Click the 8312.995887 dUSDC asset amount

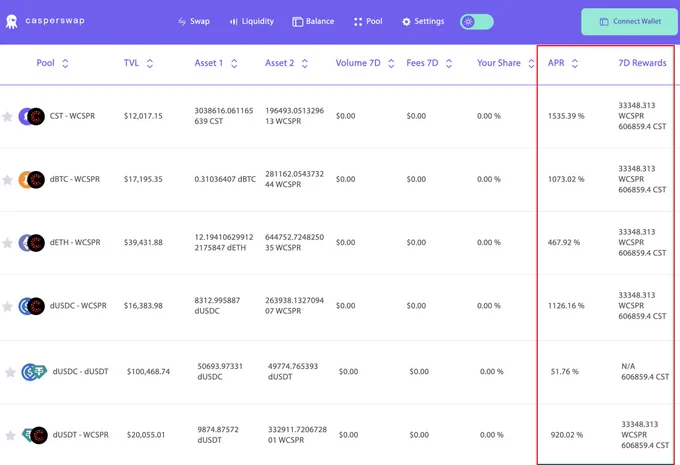click(x=217, y=305)
